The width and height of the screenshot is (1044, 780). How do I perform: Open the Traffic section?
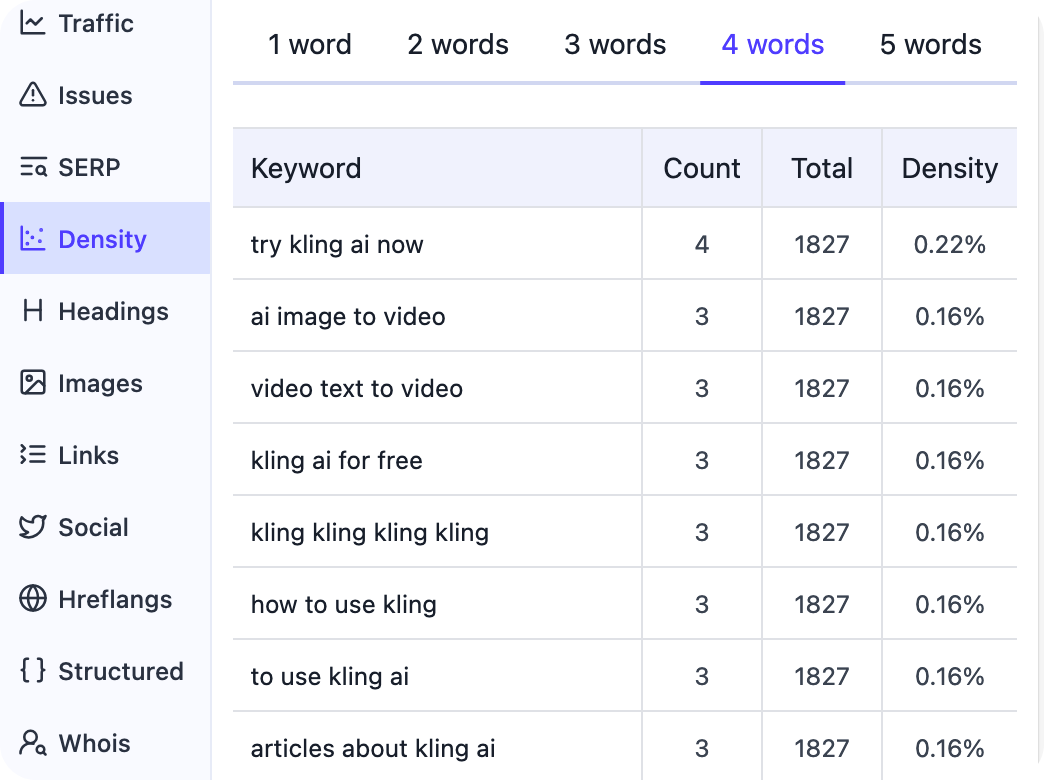coord(105,23)
